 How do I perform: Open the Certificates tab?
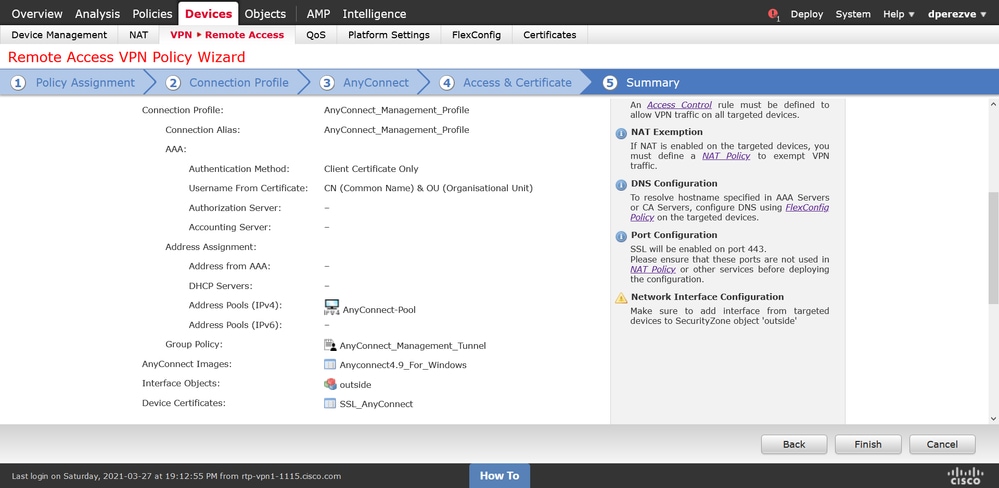coord(549,35)
